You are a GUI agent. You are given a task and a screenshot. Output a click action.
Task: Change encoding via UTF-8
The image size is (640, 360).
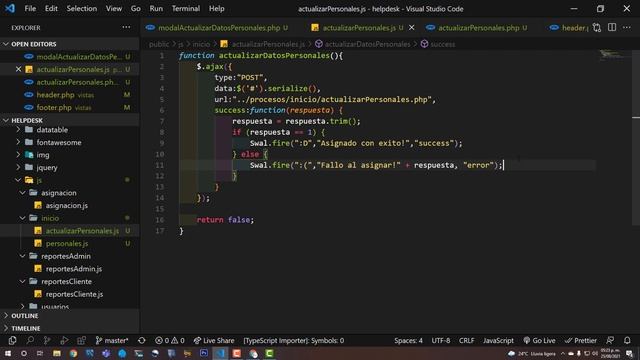coord(441,340)
